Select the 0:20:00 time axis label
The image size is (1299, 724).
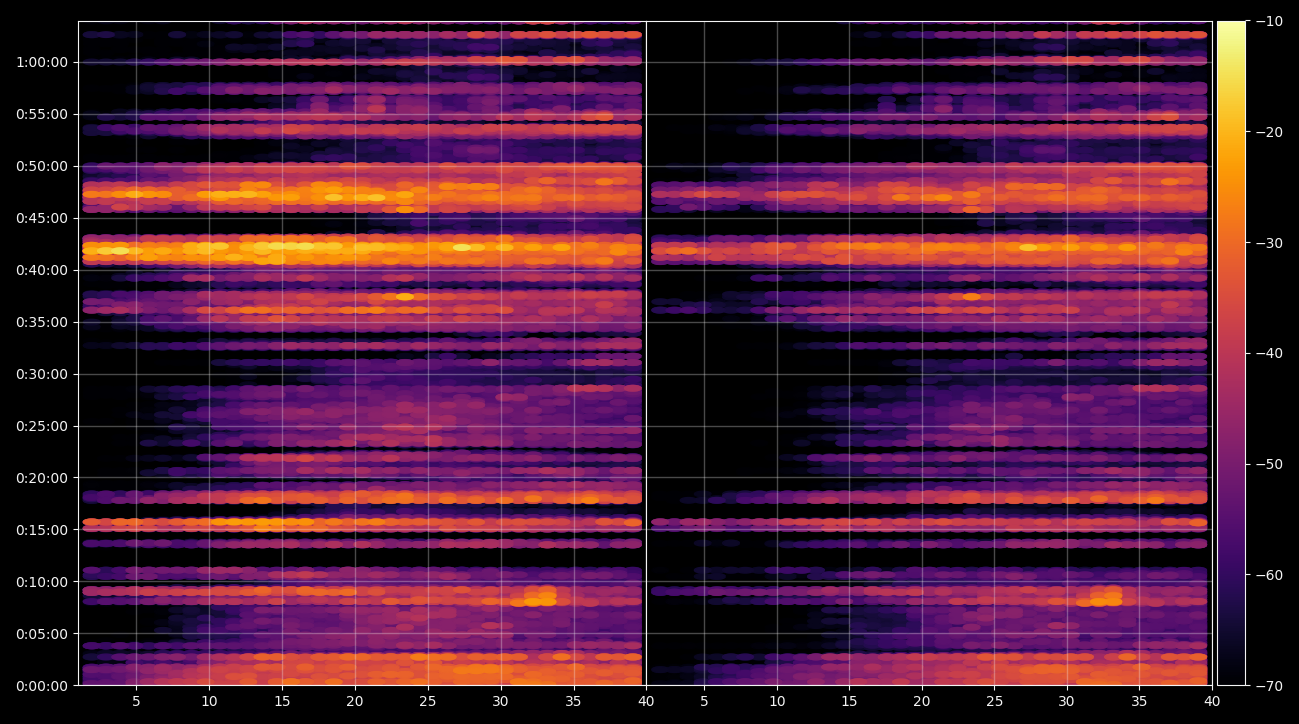pyautogui.click(x=42, y=478)
